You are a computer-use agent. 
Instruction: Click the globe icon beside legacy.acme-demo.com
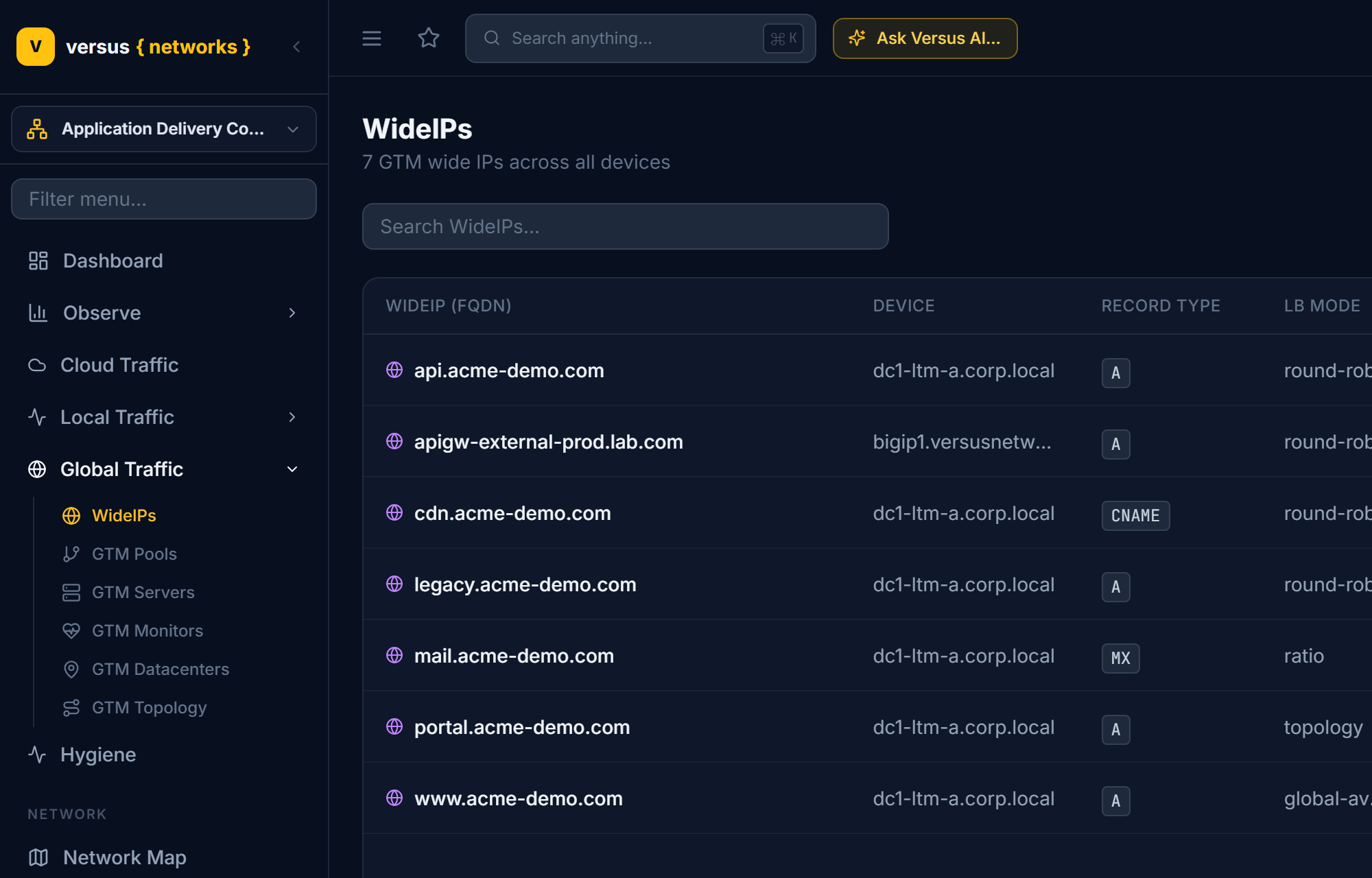394,584
